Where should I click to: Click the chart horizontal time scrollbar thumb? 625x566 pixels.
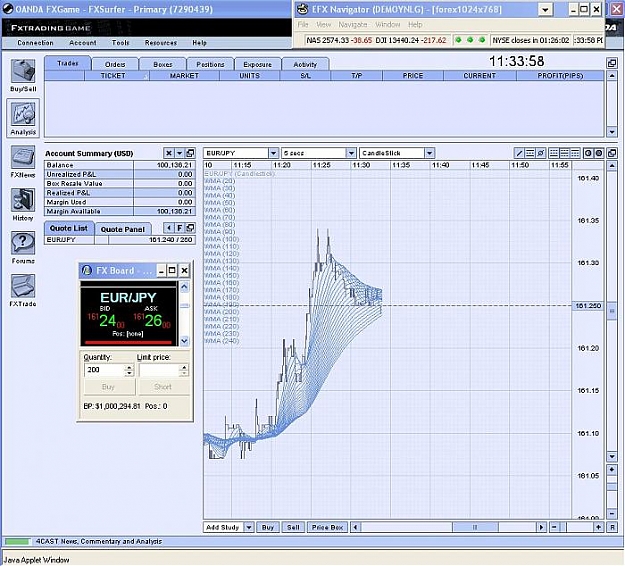[x=475, y=527]
